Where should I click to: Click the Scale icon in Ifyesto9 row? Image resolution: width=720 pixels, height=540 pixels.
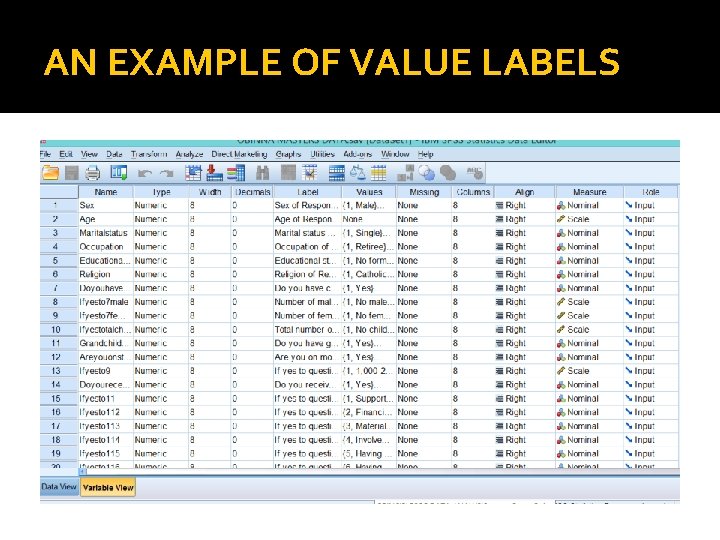[x=561, y=371]
